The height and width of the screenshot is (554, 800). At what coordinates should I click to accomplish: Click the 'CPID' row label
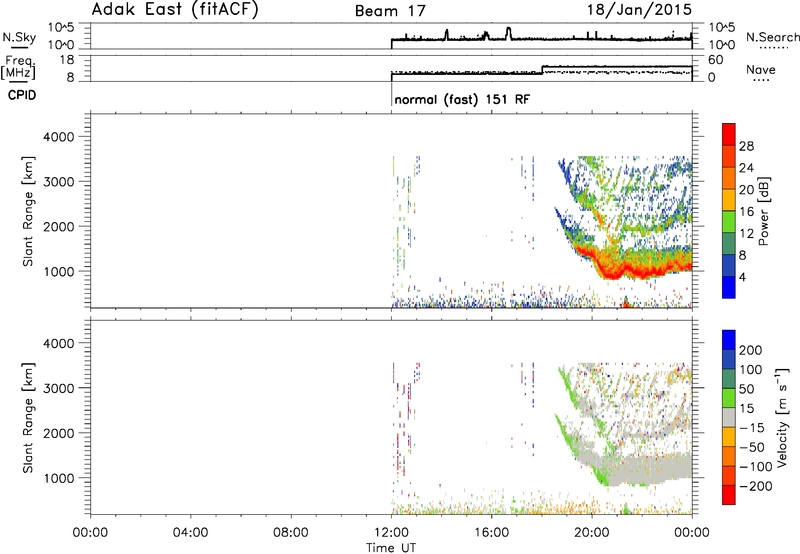22,95
